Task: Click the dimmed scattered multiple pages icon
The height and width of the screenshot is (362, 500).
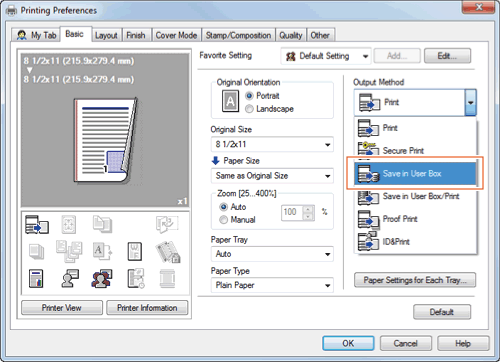Action: (x=69, y=251)
